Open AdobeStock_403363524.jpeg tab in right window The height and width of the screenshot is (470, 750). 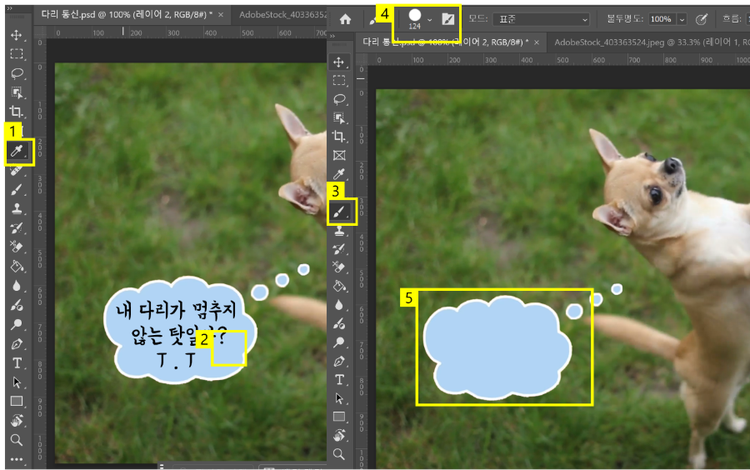[x=651, y=42]
